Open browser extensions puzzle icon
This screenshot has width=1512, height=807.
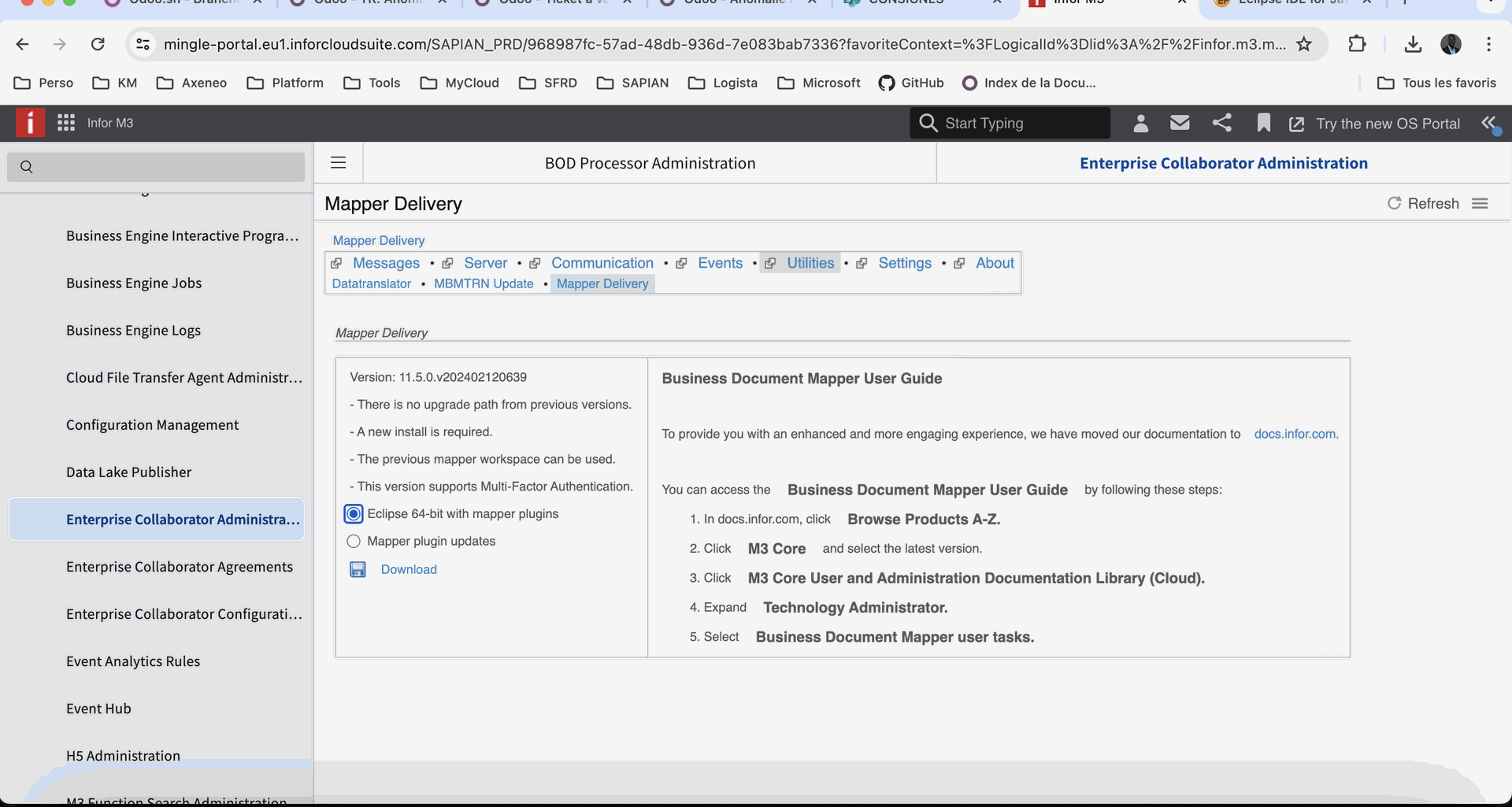(1357, 44)
